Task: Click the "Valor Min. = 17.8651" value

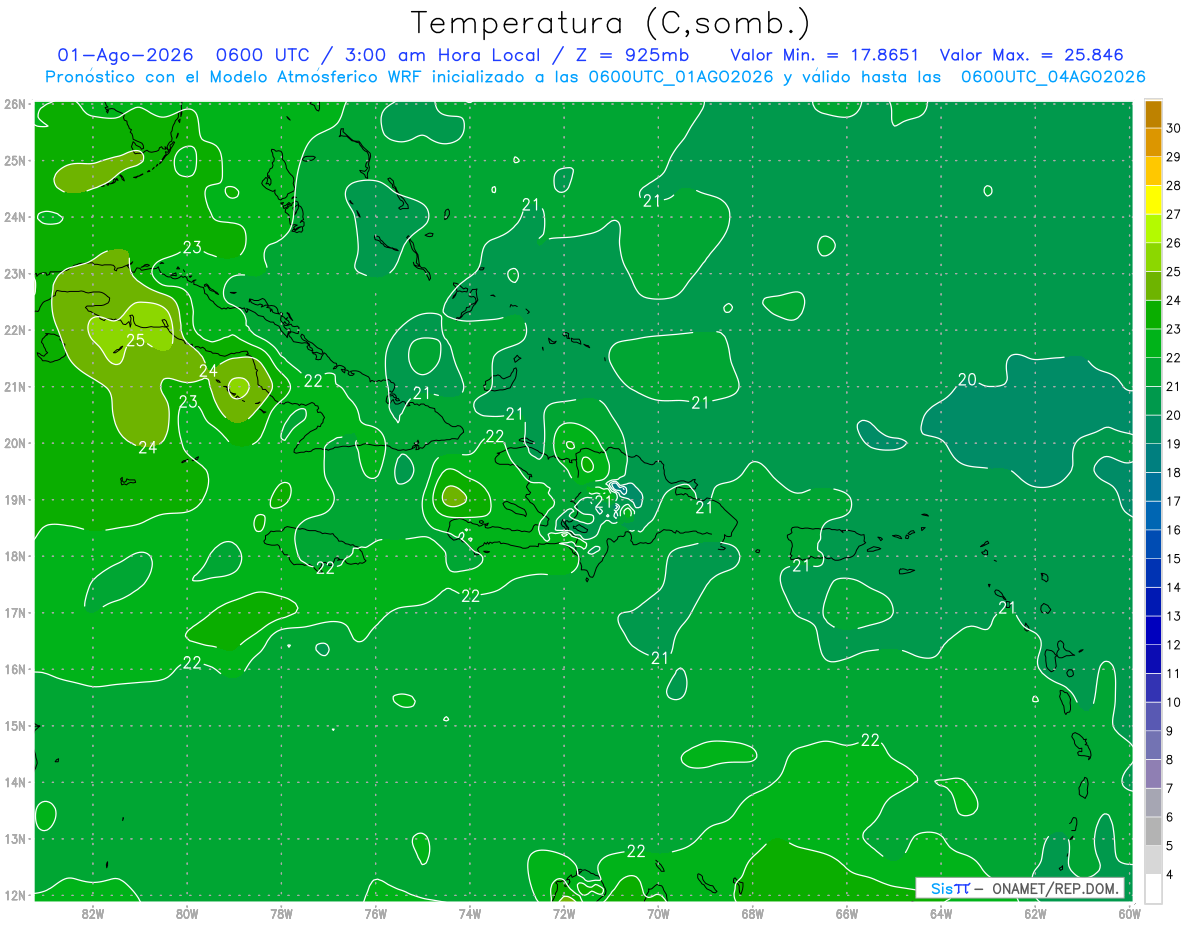Action: coord(825,55)
